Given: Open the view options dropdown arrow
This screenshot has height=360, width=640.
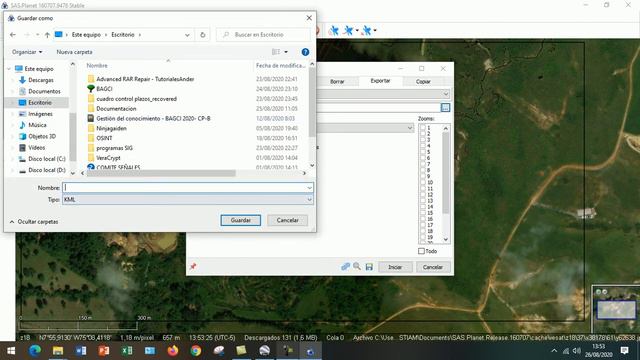Looking at the screenshot, I should [286, 52].
